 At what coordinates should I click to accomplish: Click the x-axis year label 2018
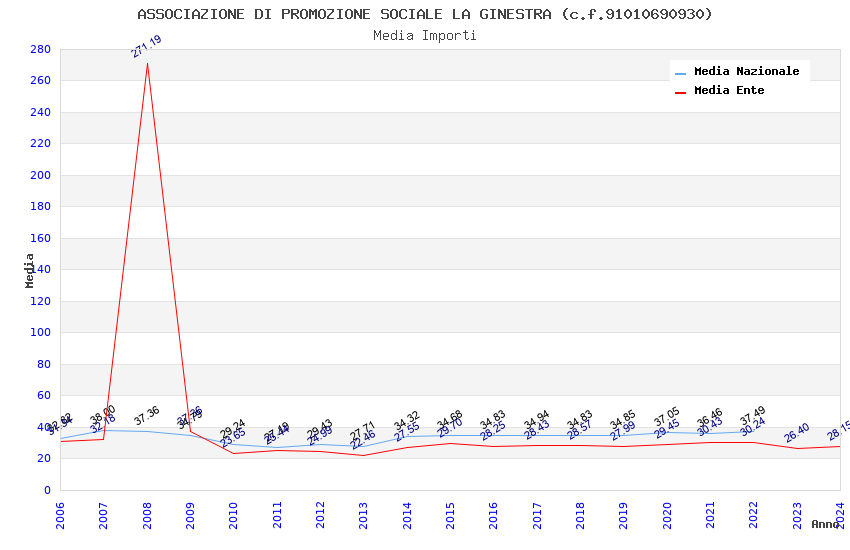(580, 515)
